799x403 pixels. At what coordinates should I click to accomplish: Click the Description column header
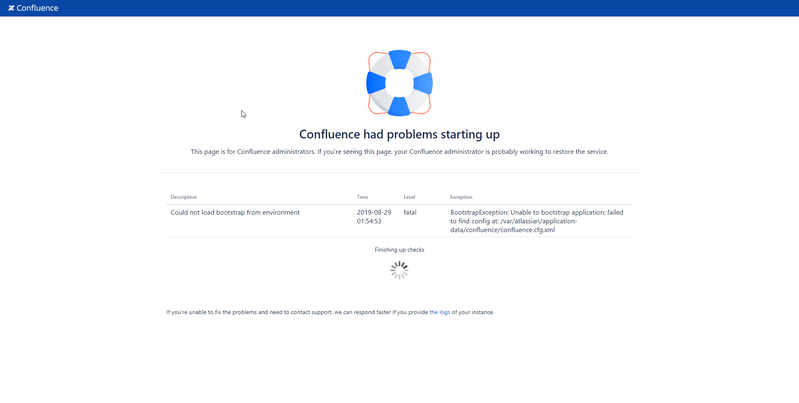pos(183,197)
